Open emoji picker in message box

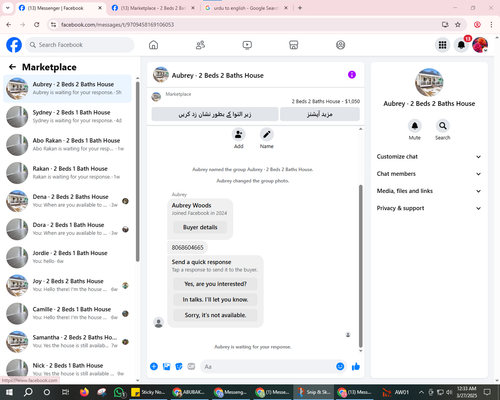coord(340,367)
